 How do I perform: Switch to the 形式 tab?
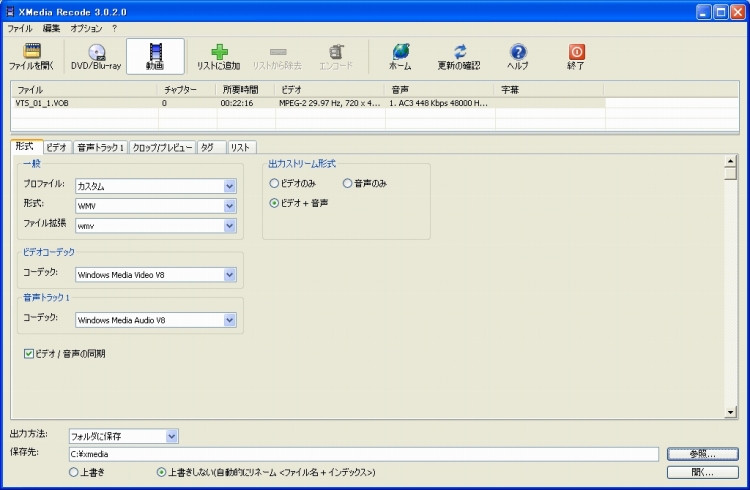[26, 146]
